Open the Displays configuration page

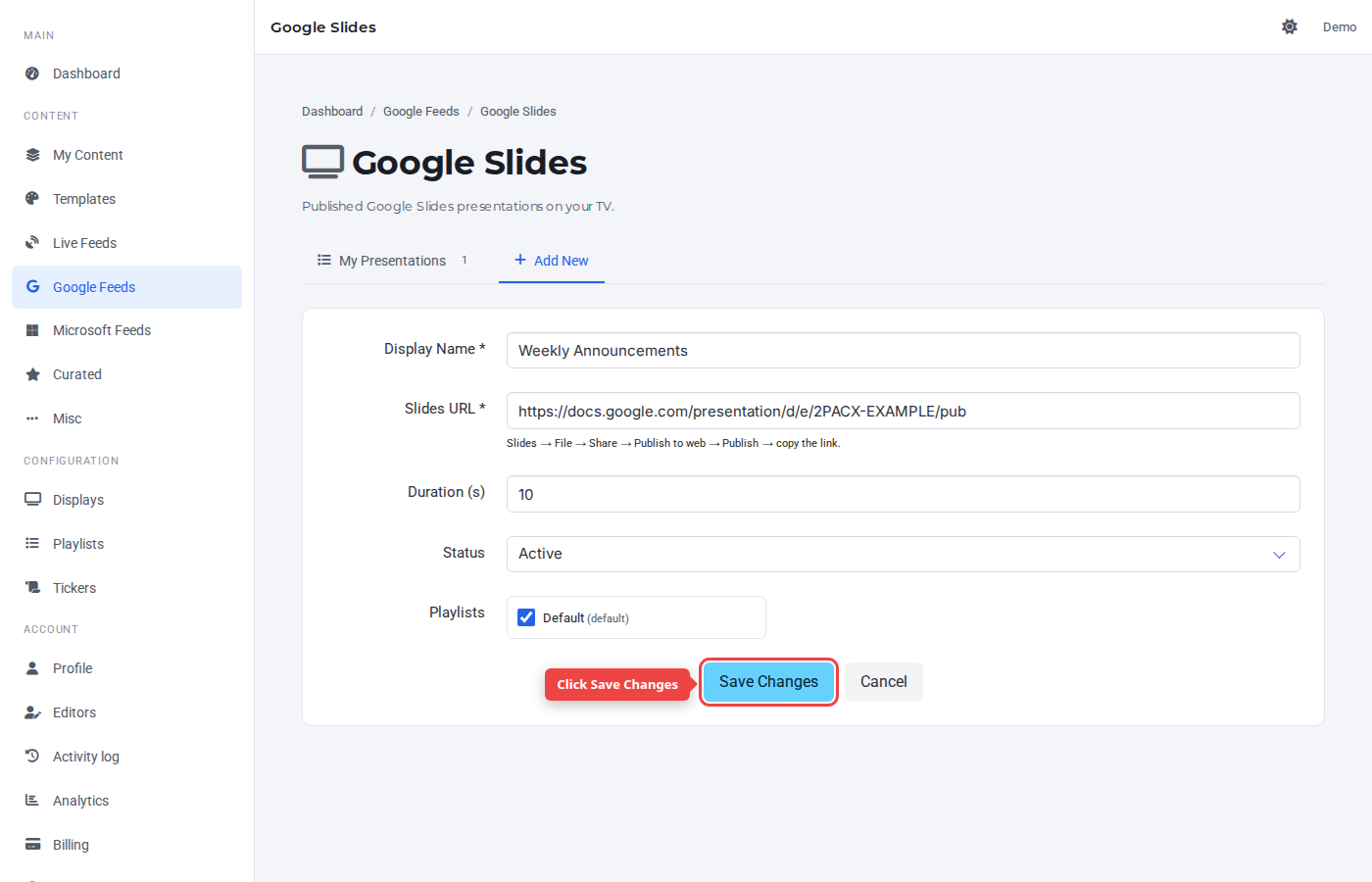pyautogui.click(x=126, y=500)
